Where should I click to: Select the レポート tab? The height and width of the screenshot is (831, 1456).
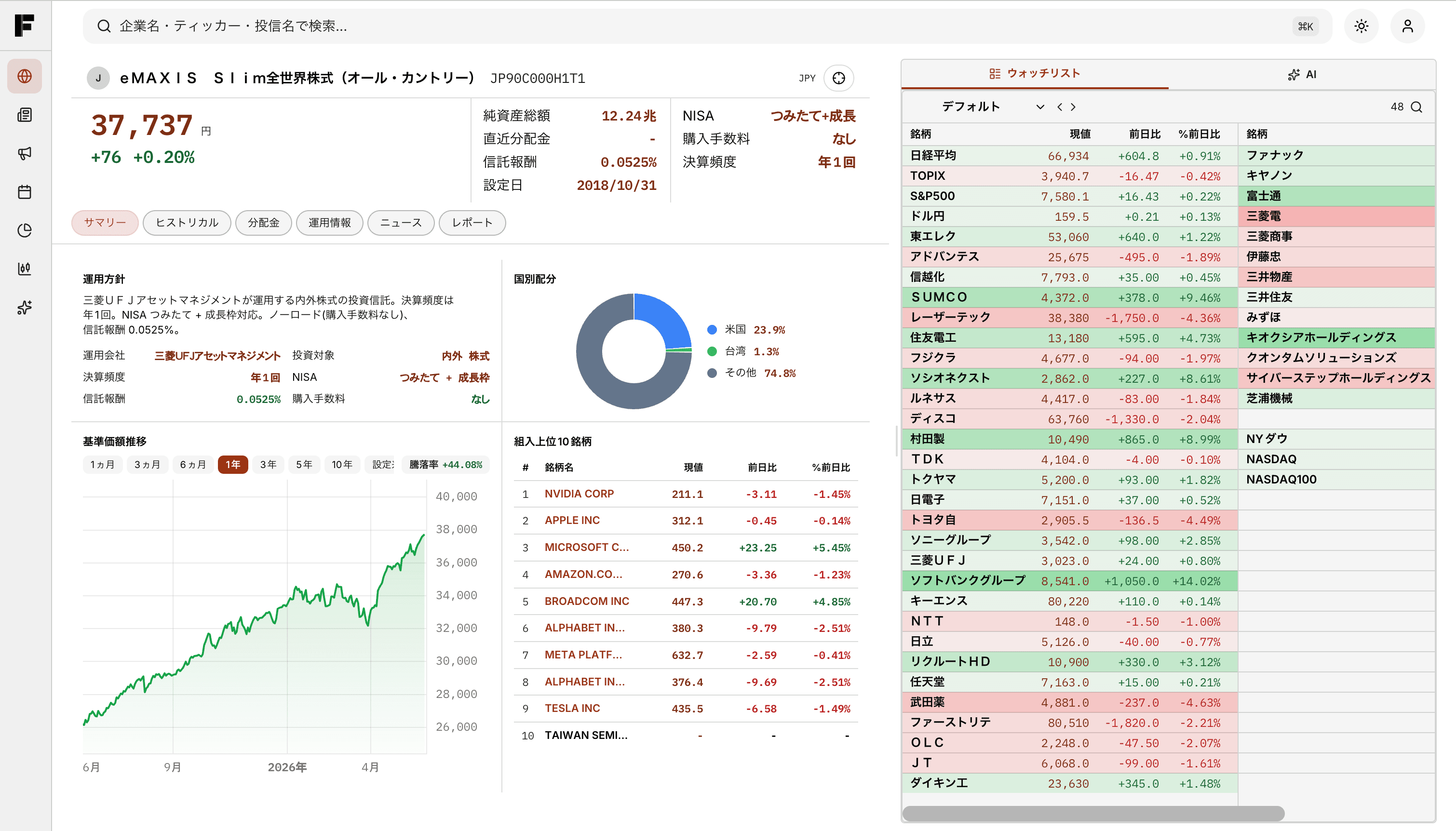pos(472,223)
